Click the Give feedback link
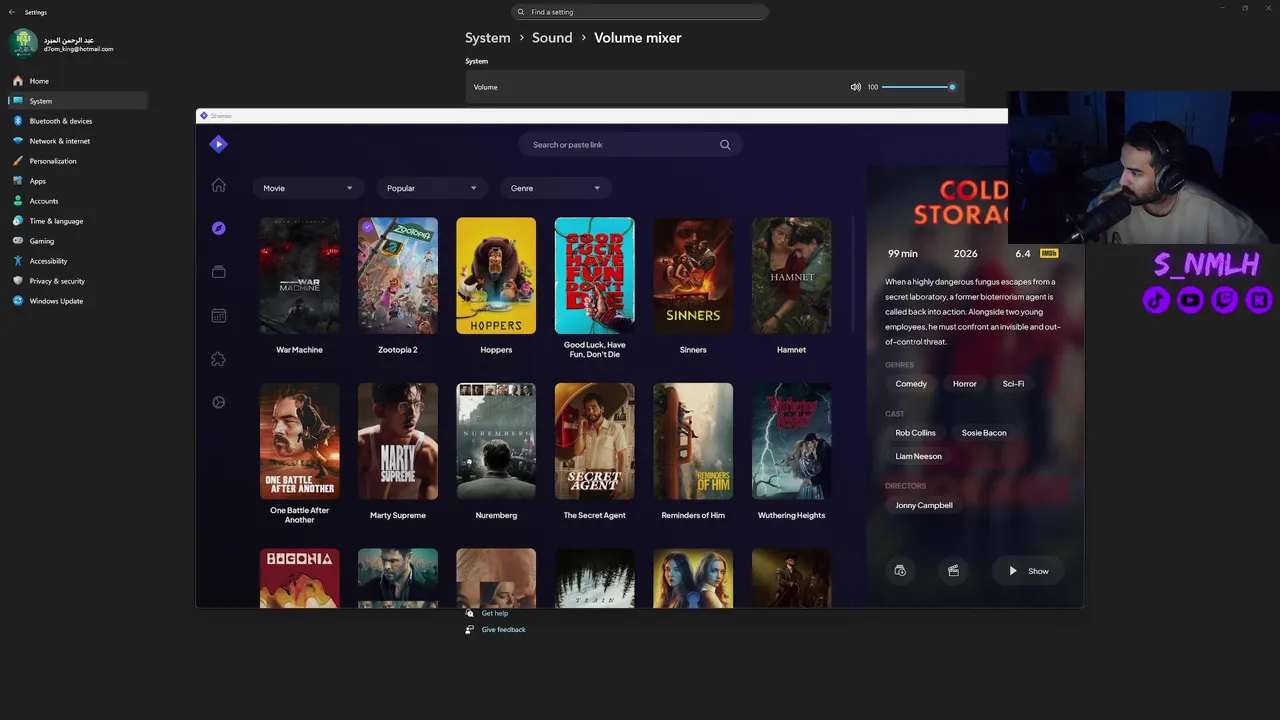 tap(503, 630)
